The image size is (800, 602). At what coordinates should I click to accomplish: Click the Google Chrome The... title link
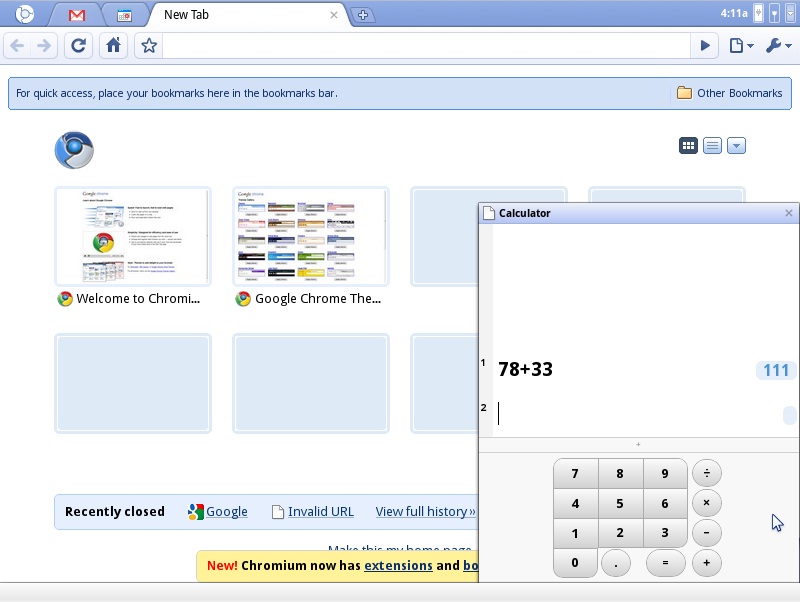click(x=318, y=298)
